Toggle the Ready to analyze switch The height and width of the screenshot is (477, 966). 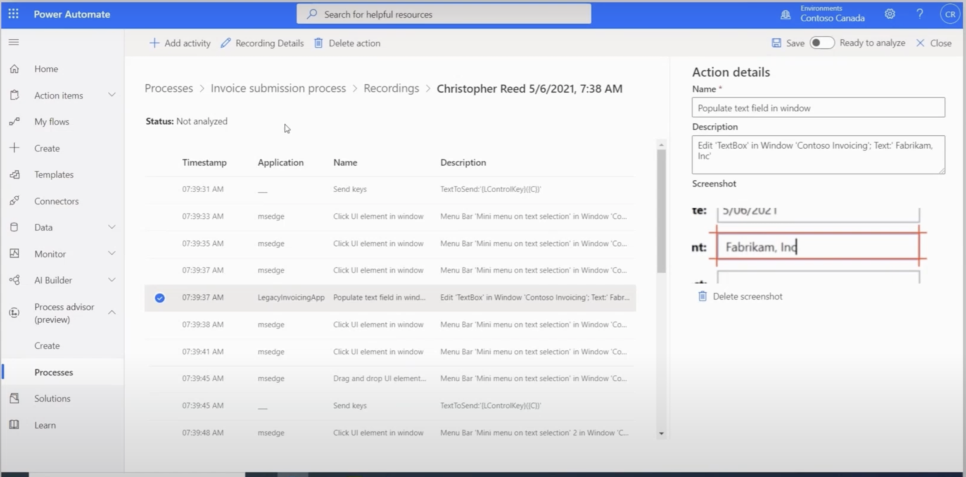[822, 43]
